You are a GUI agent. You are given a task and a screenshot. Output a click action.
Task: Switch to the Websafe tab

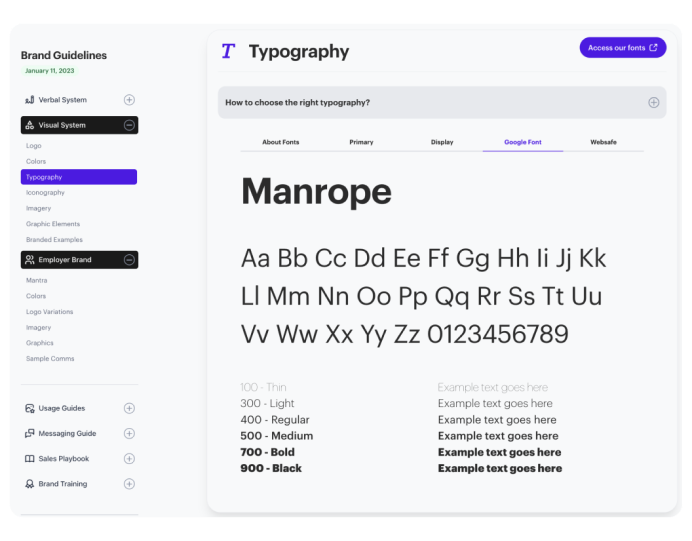point(603,142)
